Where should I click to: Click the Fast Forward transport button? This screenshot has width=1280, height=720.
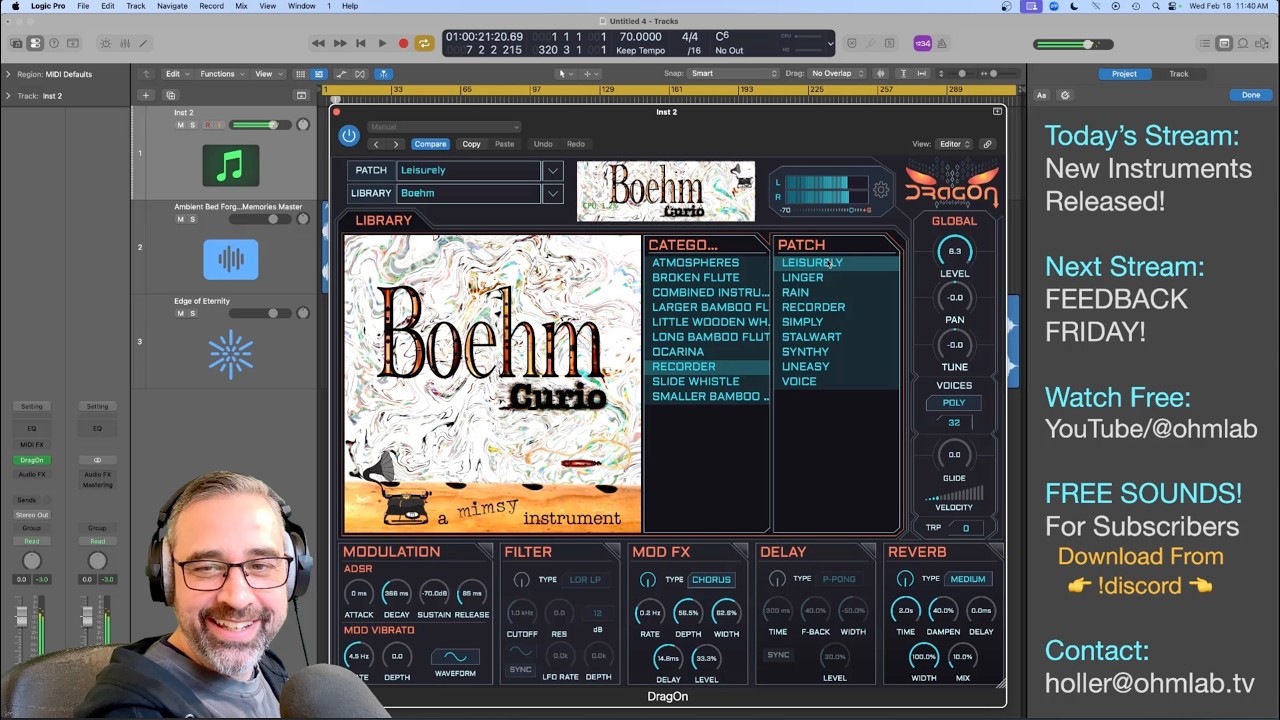coord(339,43)
